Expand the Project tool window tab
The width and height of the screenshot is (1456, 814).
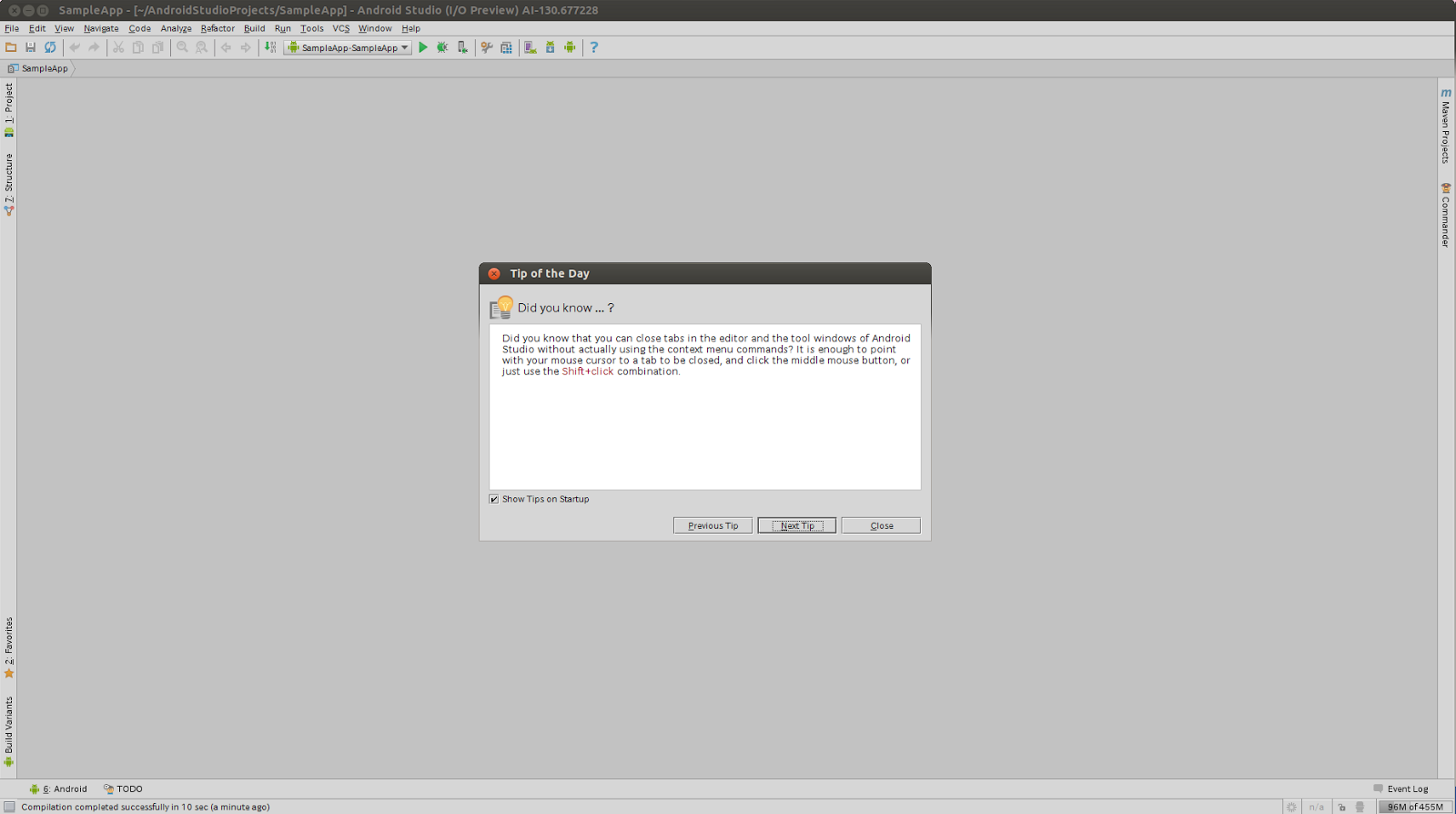9,109
